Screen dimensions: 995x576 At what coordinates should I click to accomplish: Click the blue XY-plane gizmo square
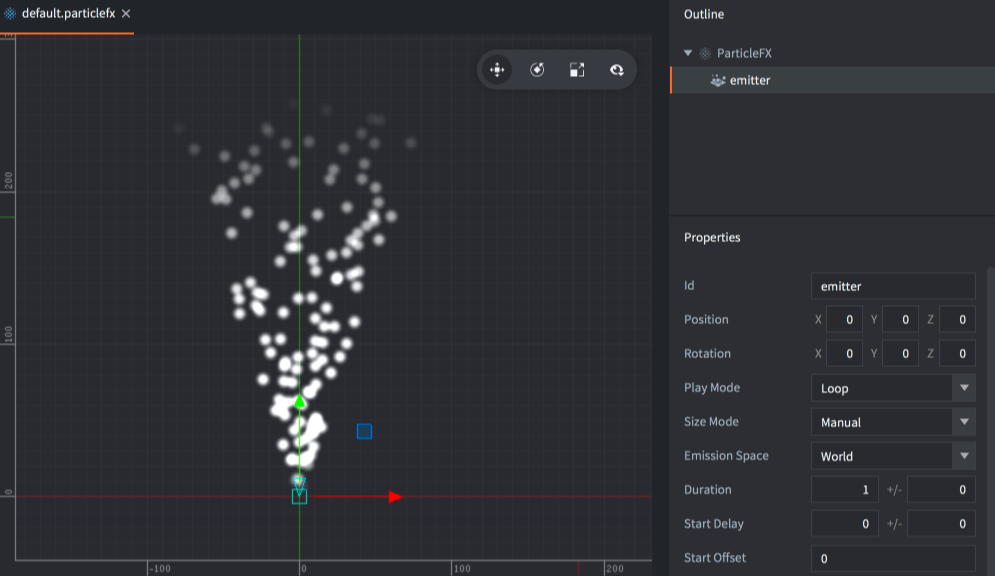364,431
